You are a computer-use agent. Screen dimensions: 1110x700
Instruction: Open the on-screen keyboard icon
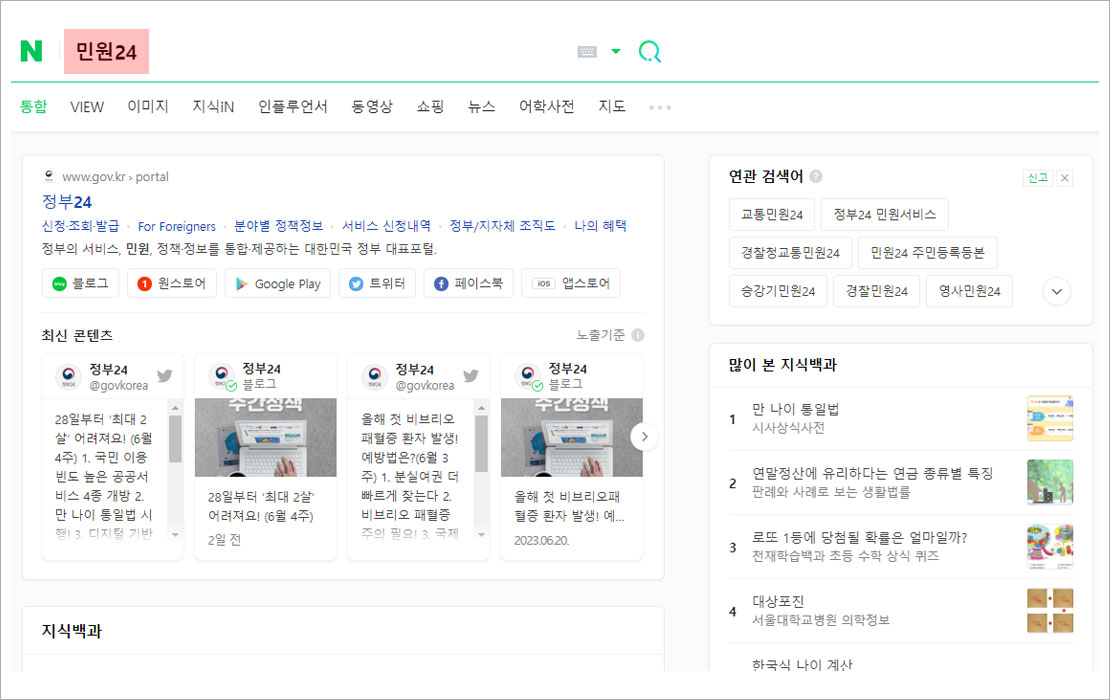(587, 52)
